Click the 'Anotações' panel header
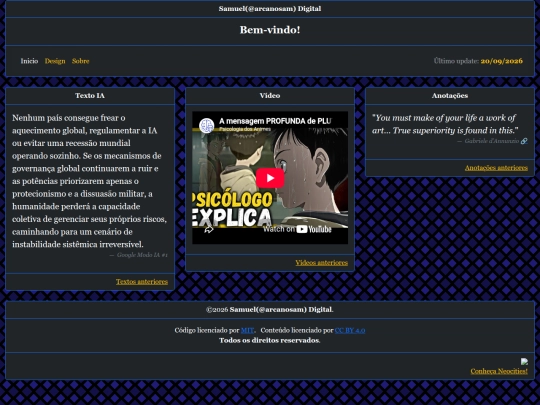Image resolution: width=540 pixels, height=405 pixels. [450, 96]
